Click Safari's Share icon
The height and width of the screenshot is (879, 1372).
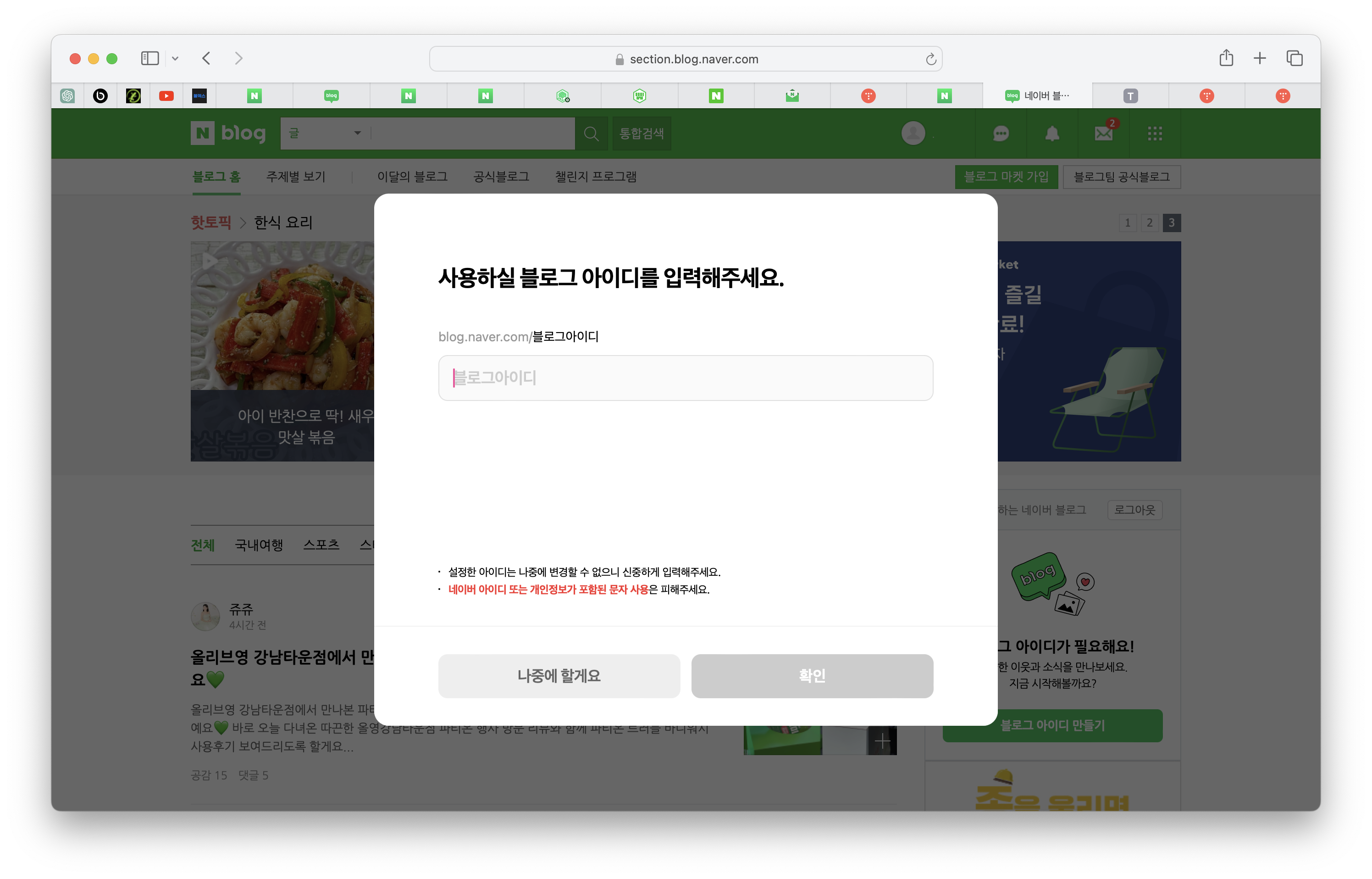[1226, 58]
